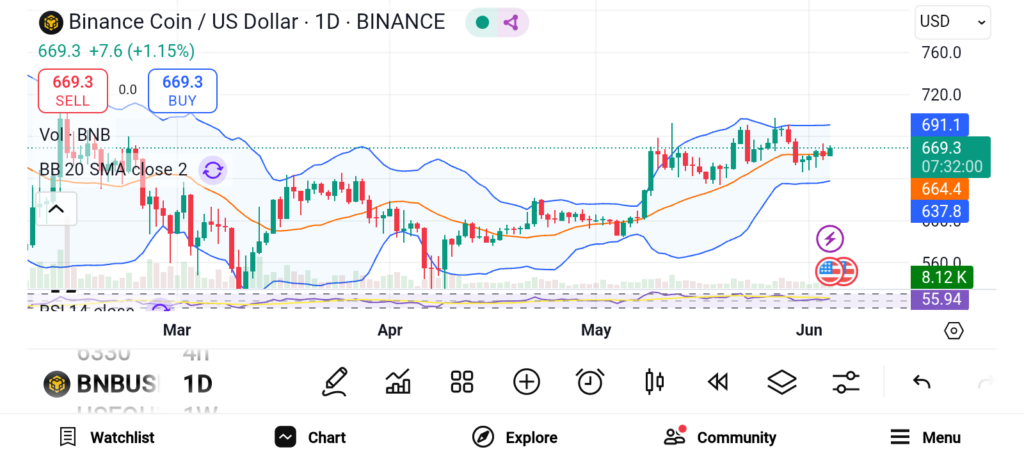Tap the purple share nodes icon
Image resolution: width=1024 pixels, height=461 pixels.
point(511,23)
